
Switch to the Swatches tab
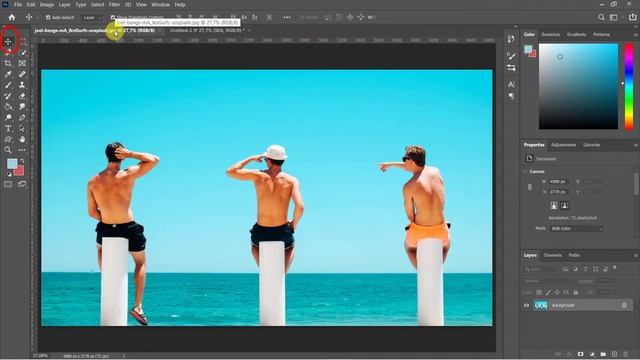click(551, 35)
